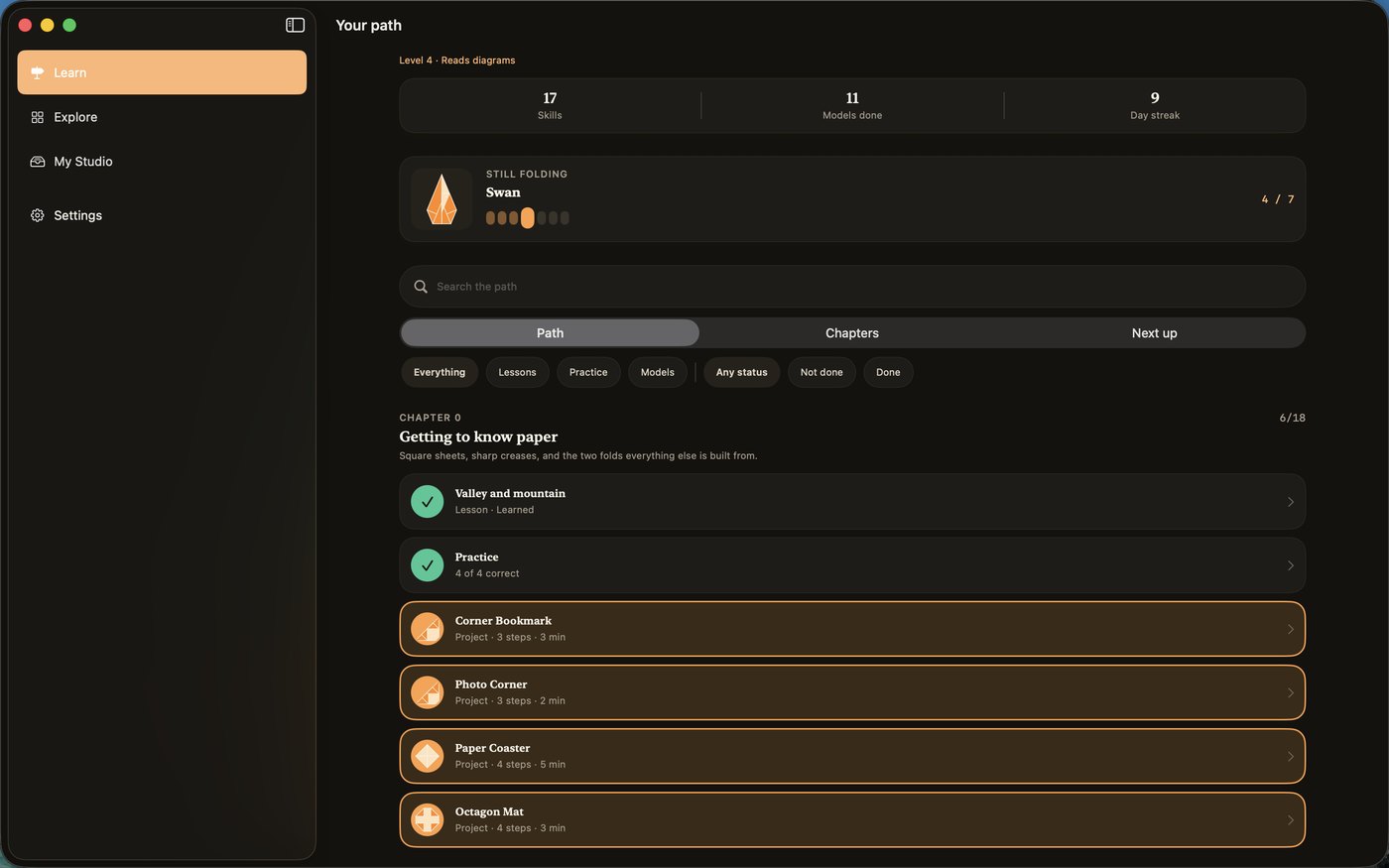Image resolution: width=1389 pixels, height=868 pixels.
Task: Switch to the Path tab
Action: (x=550, y=333)
